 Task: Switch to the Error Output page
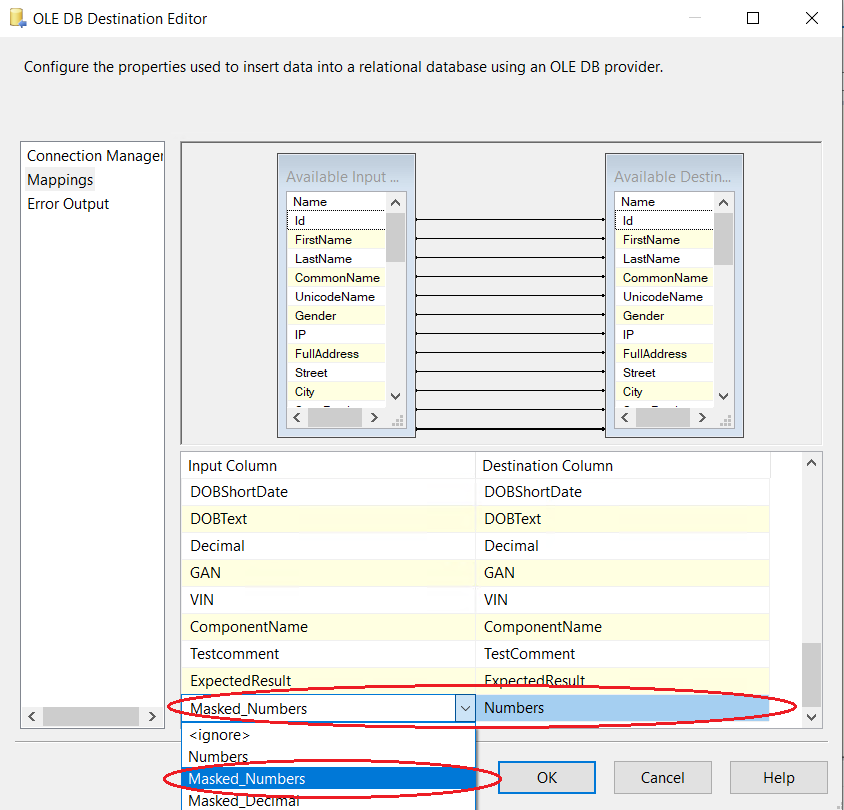pos(68,204)
